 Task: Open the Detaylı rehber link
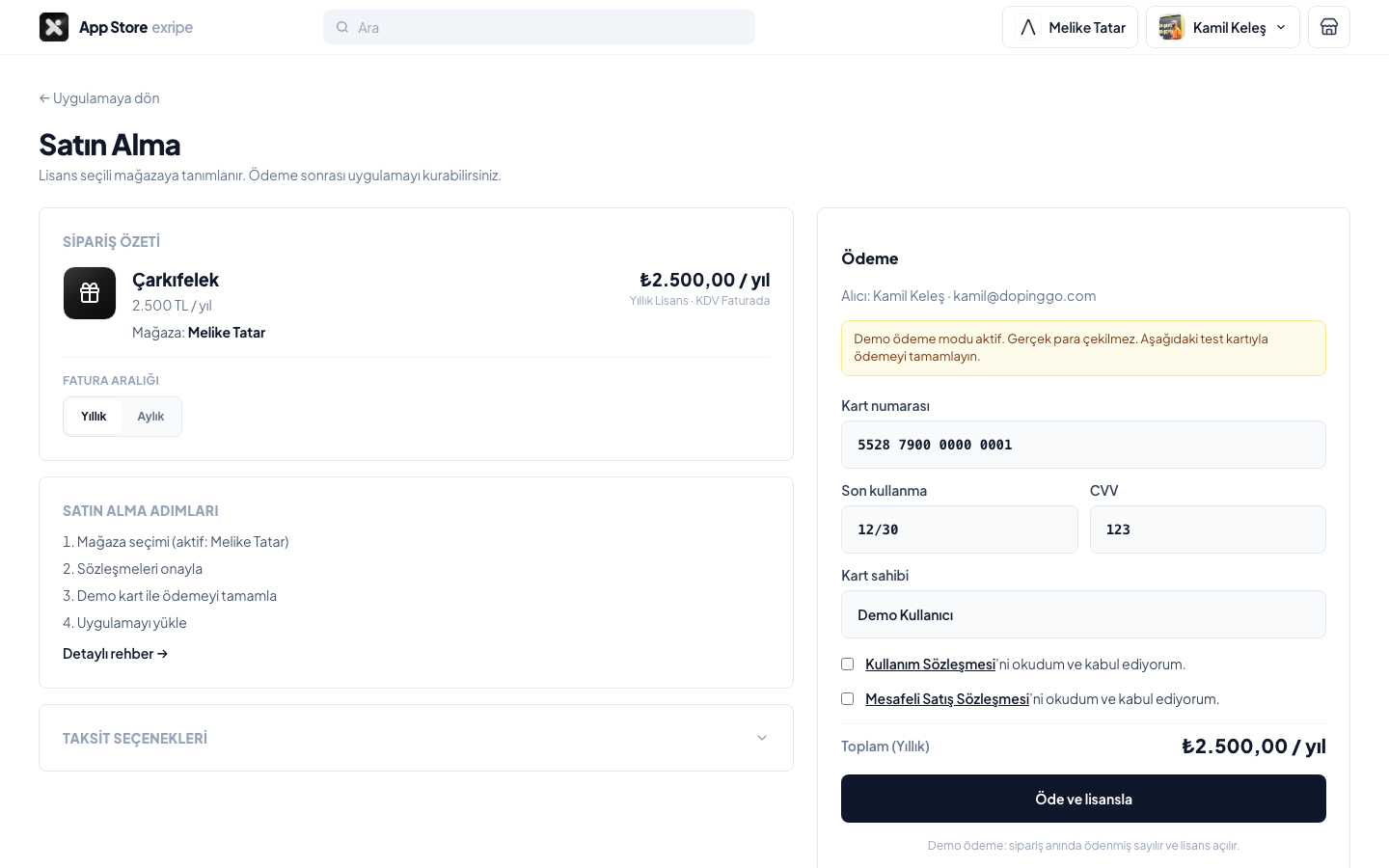[116, 654]
